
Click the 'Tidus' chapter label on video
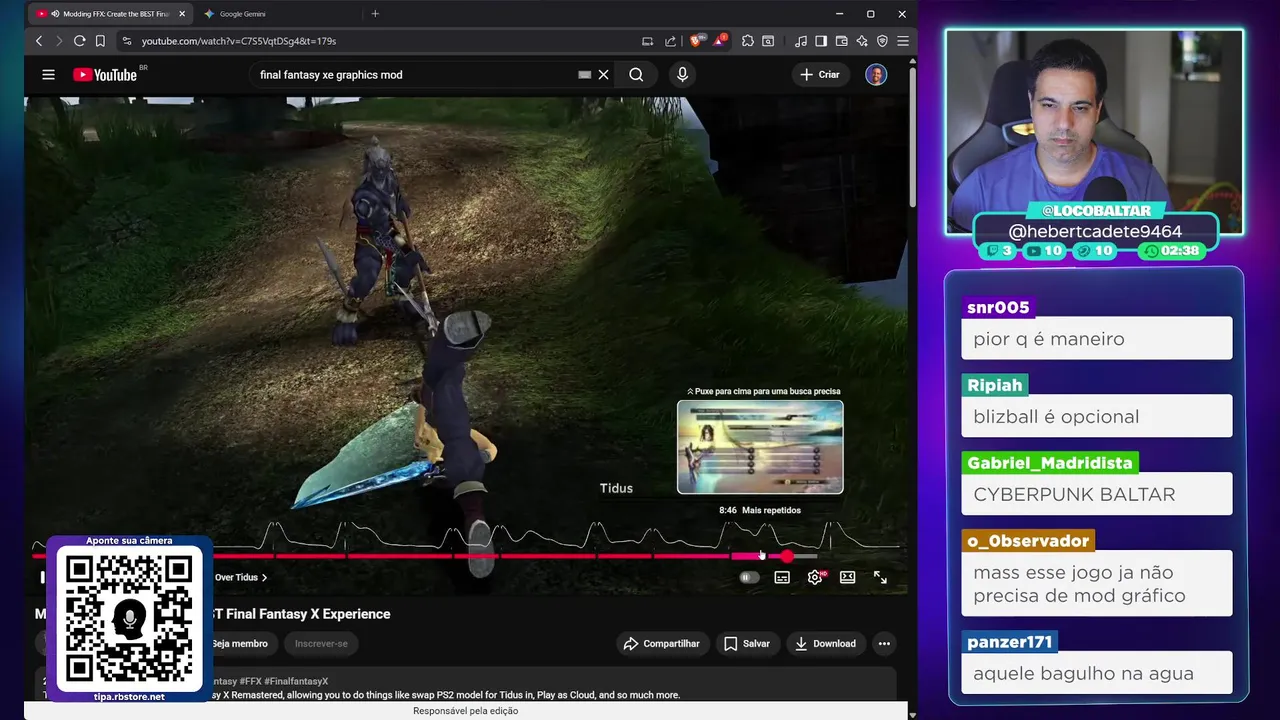coord(616,488)
